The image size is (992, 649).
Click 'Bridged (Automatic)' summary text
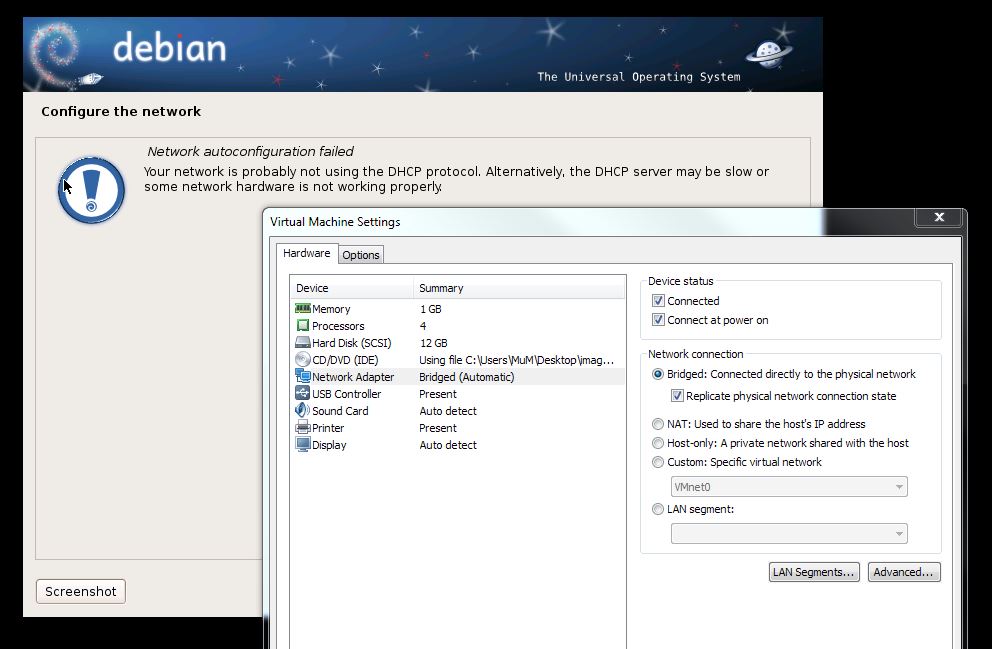click(x=466, y=377)
